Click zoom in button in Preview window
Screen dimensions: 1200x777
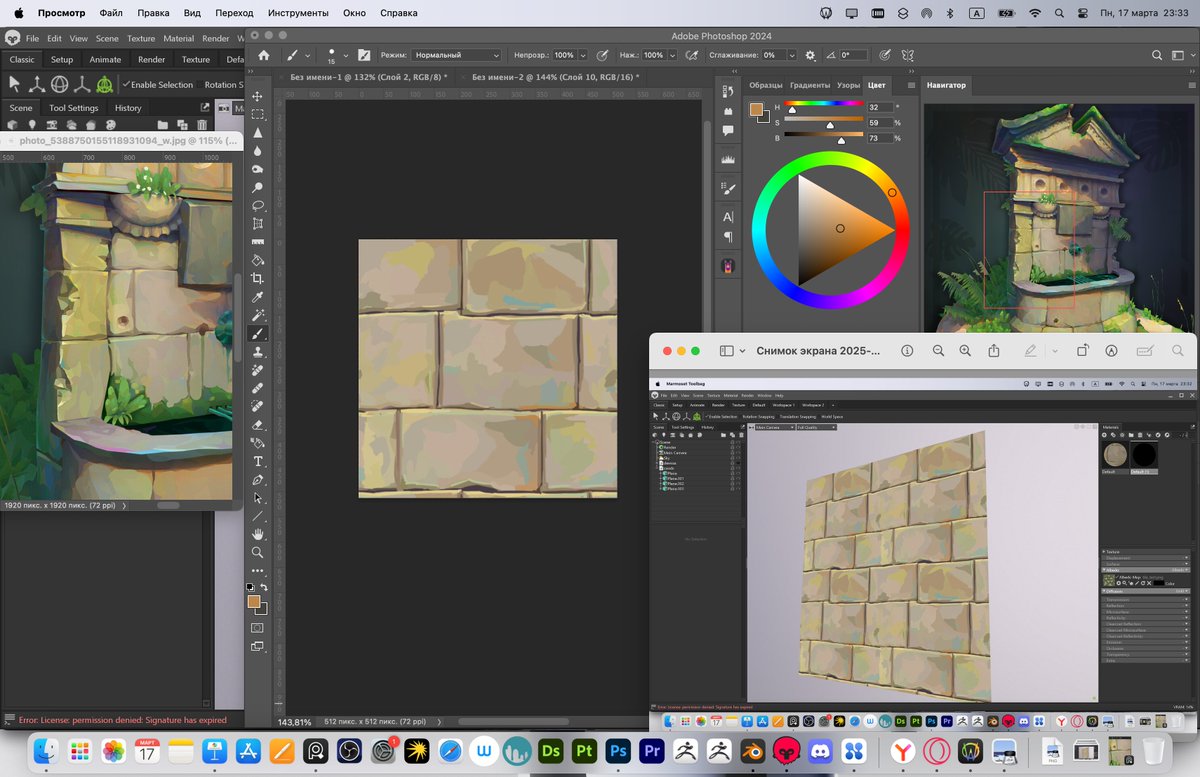point(965,351)
